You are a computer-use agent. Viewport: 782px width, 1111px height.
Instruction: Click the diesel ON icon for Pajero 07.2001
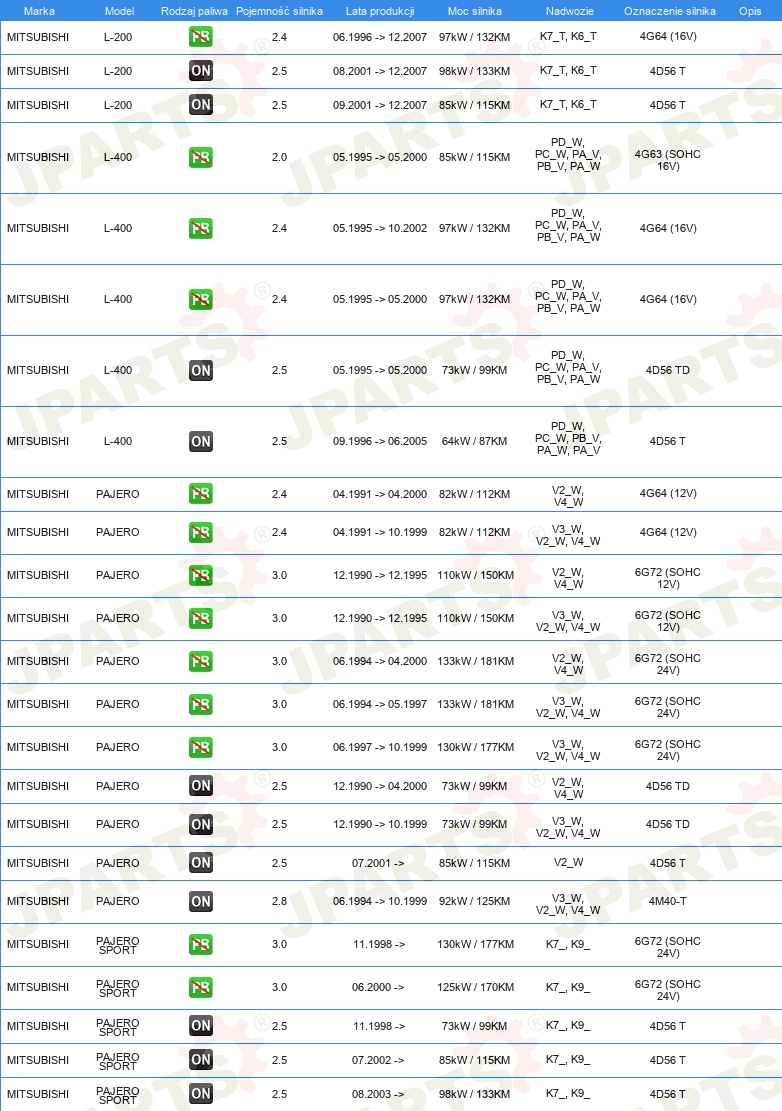200,863
